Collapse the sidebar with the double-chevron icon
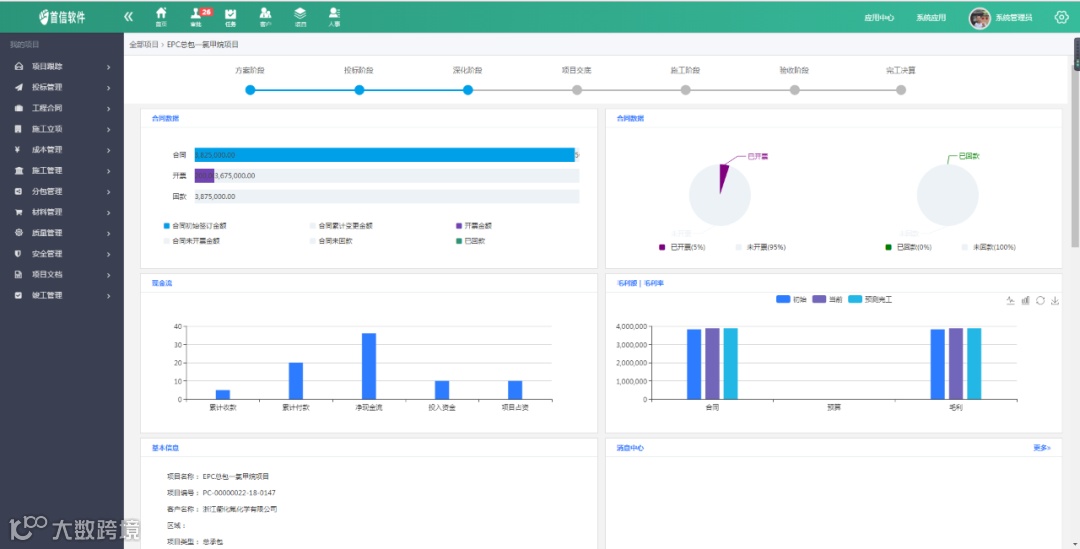 [128, 17]
